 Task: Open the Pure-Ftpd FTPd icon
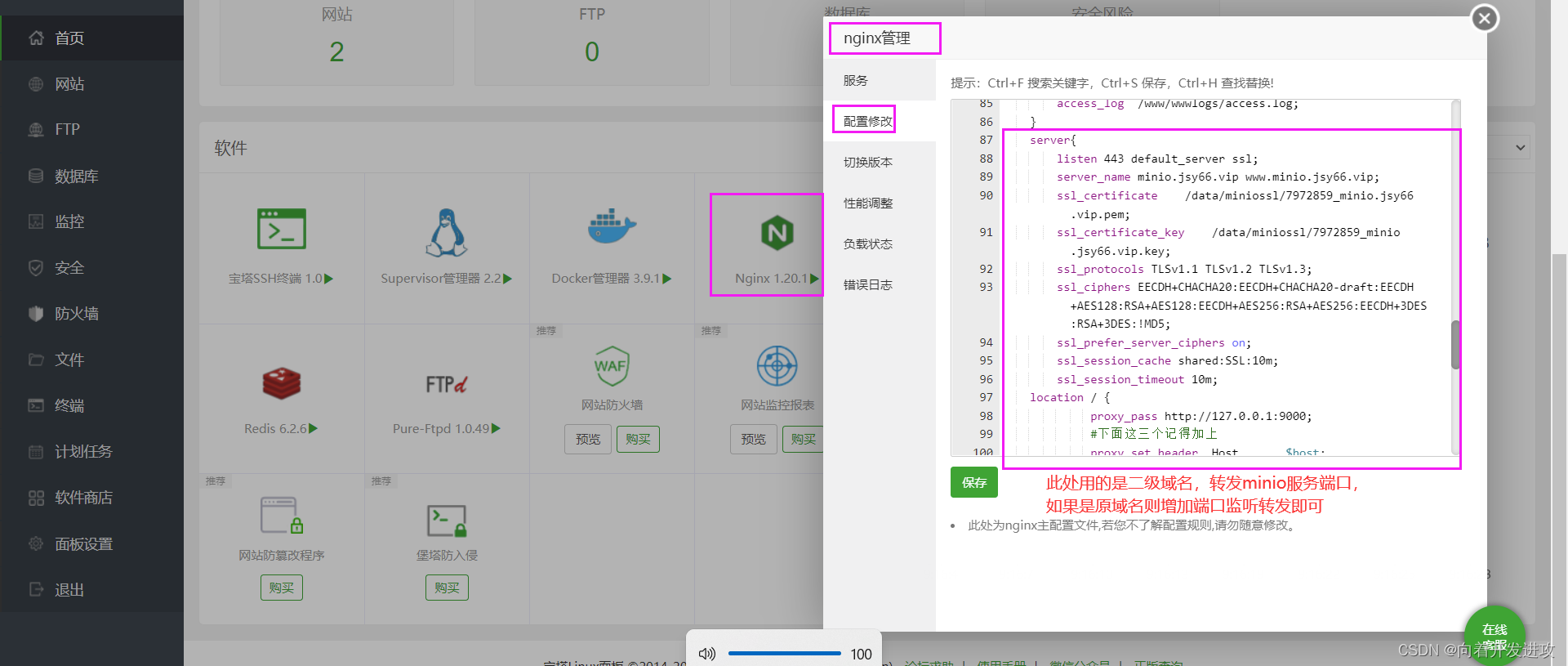point(446,384)
